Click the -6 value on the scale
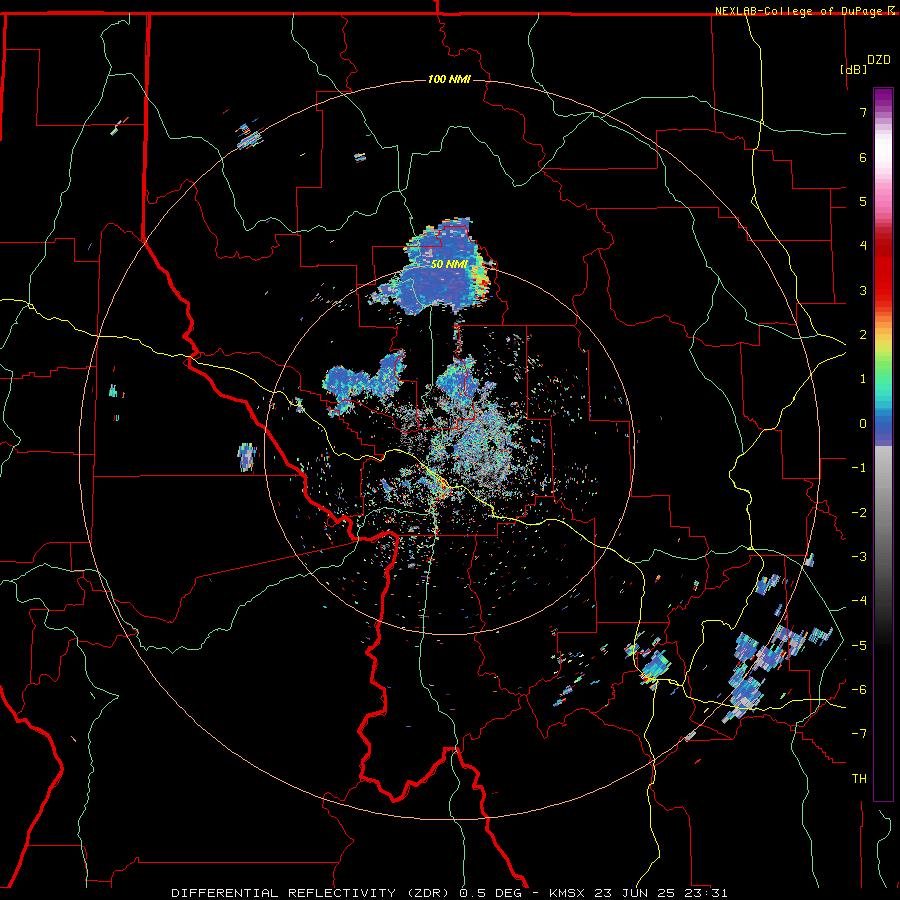 tap(859, 690)
